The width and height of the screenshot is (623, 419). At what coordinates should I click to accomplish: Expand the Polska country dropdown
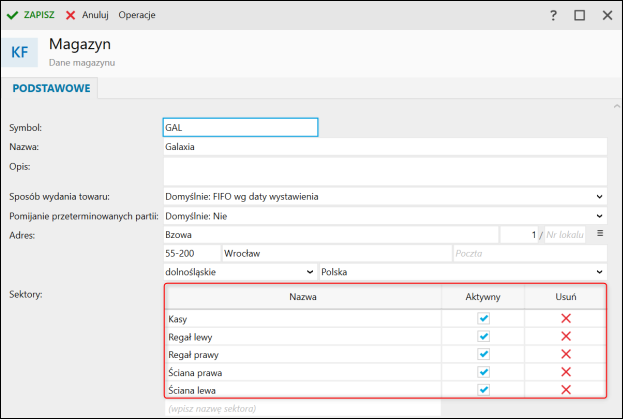[x=599, y=272]
